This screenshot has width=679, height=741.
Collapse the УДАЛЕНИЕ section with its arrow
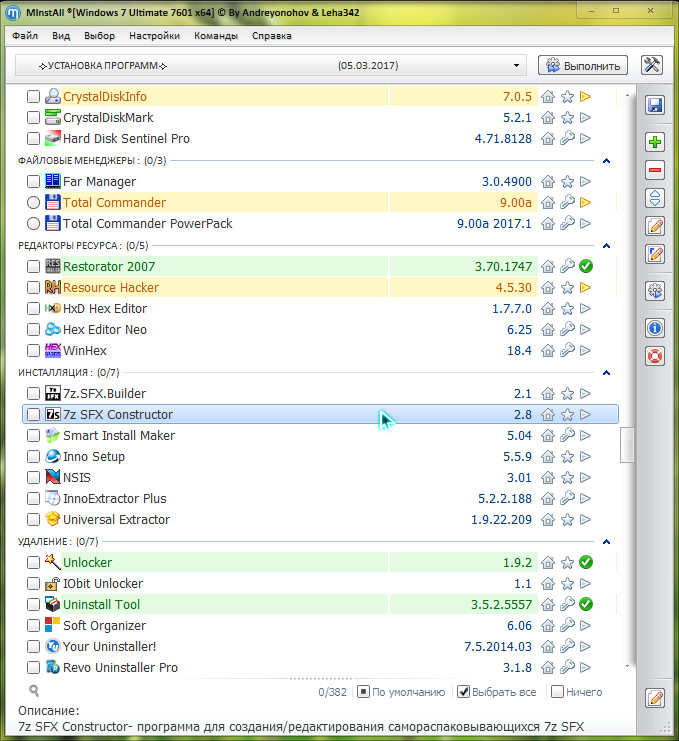click(606, 541)
